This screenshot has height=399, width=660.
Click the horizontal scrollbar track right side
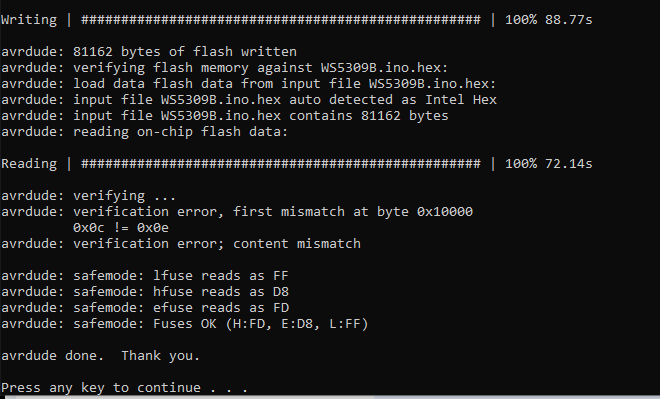point(516,397)
